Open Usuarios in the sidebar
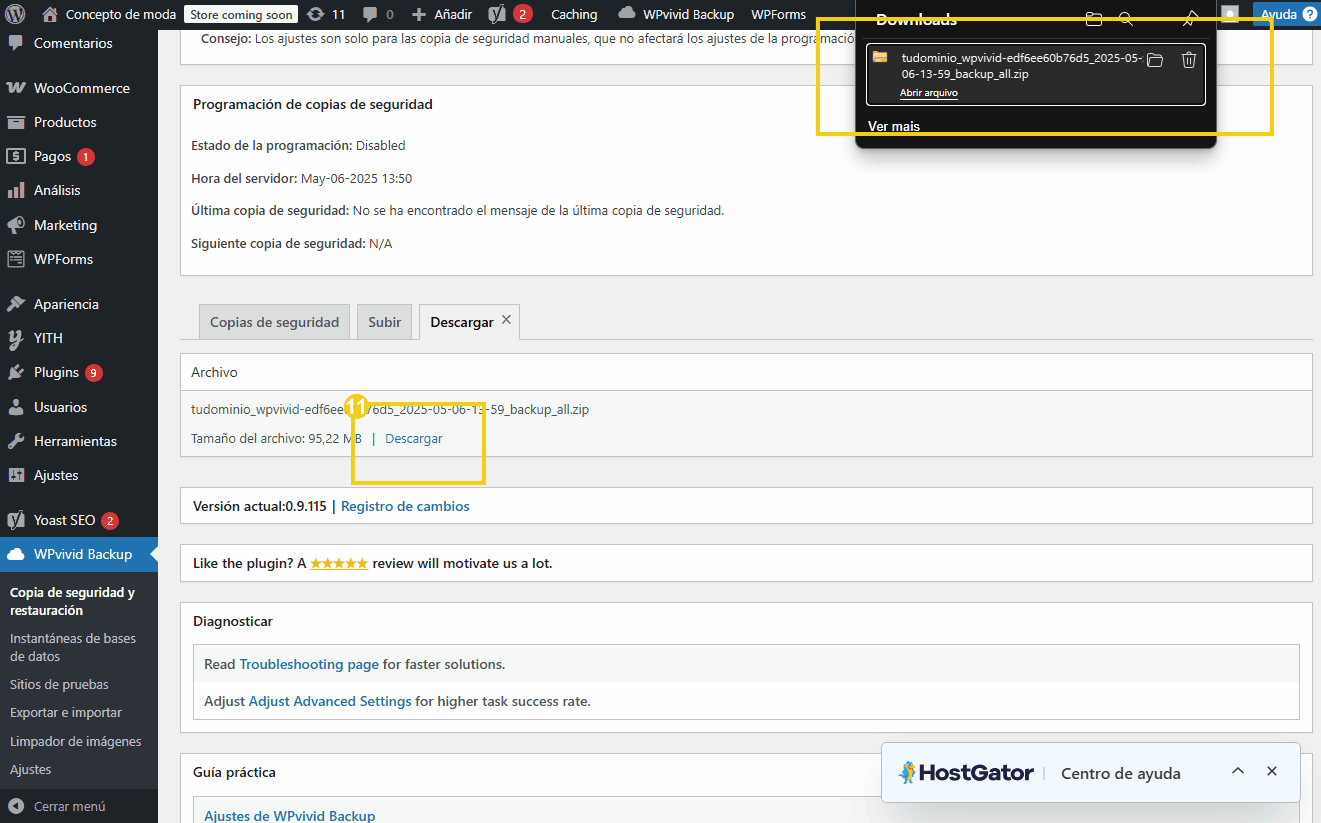The height and width of the screenshot is (823, 1321). coord(79,407)
